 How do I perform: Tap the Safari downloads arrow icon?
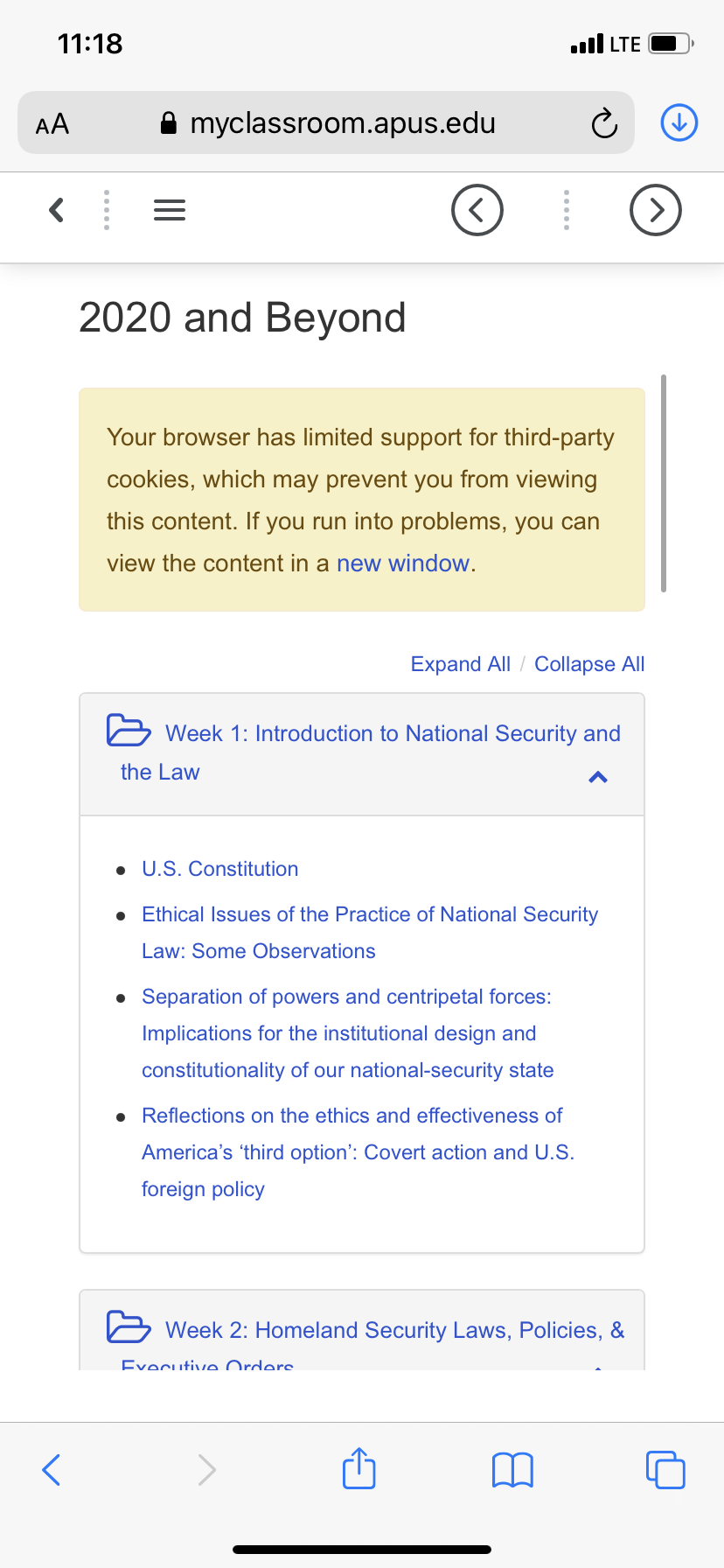679,122
